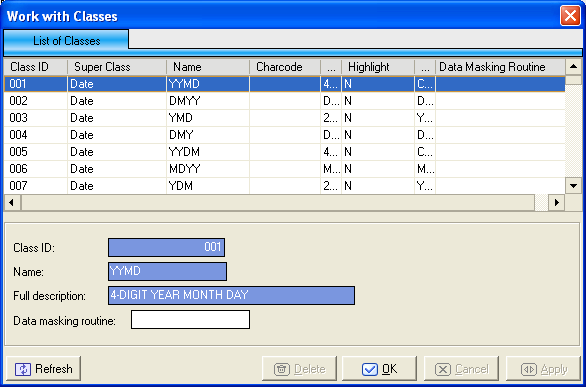Click the Refresh button
This screenshot has width=586, height=387.
43,369
